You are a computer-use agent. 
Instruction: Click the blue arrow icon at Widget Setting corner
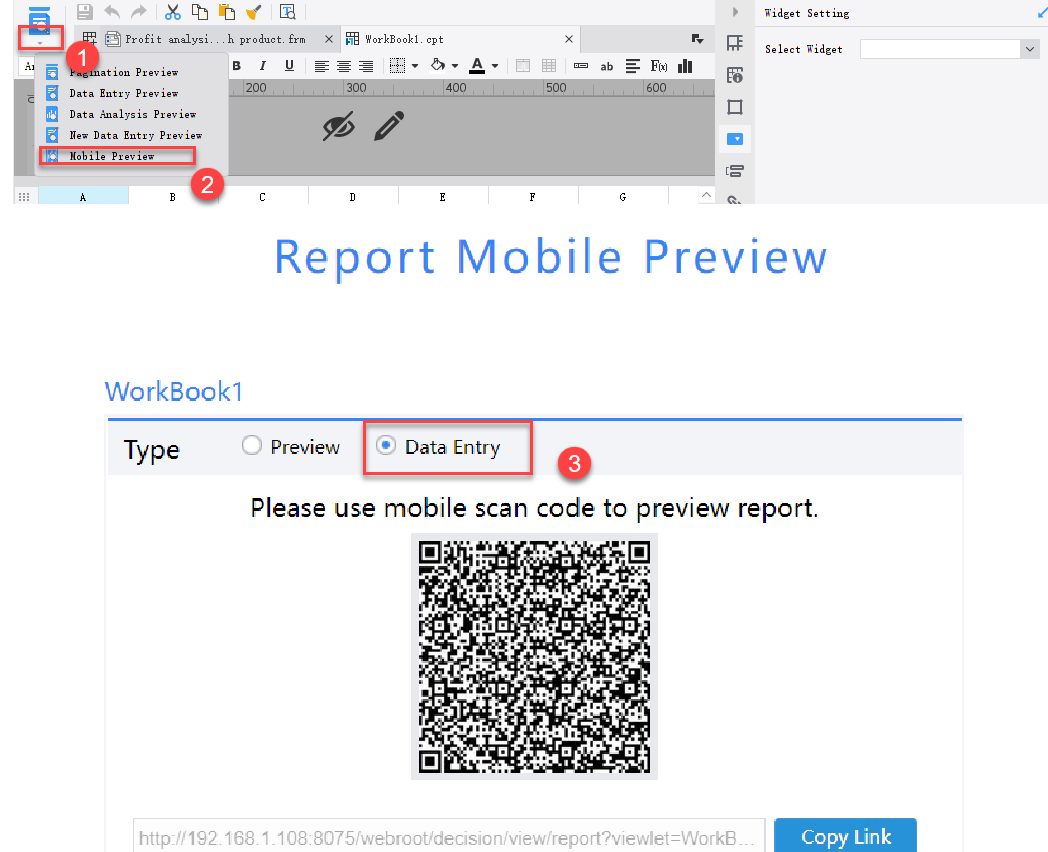pos(1041,12)
